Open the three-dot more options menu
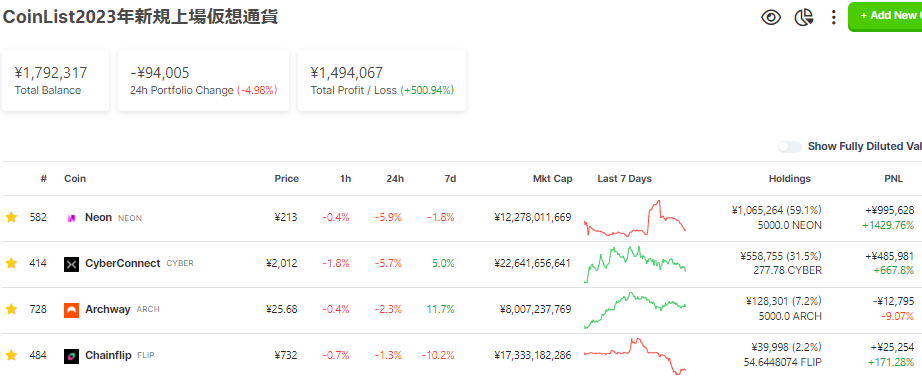922x376 pixels. [833, 17]
